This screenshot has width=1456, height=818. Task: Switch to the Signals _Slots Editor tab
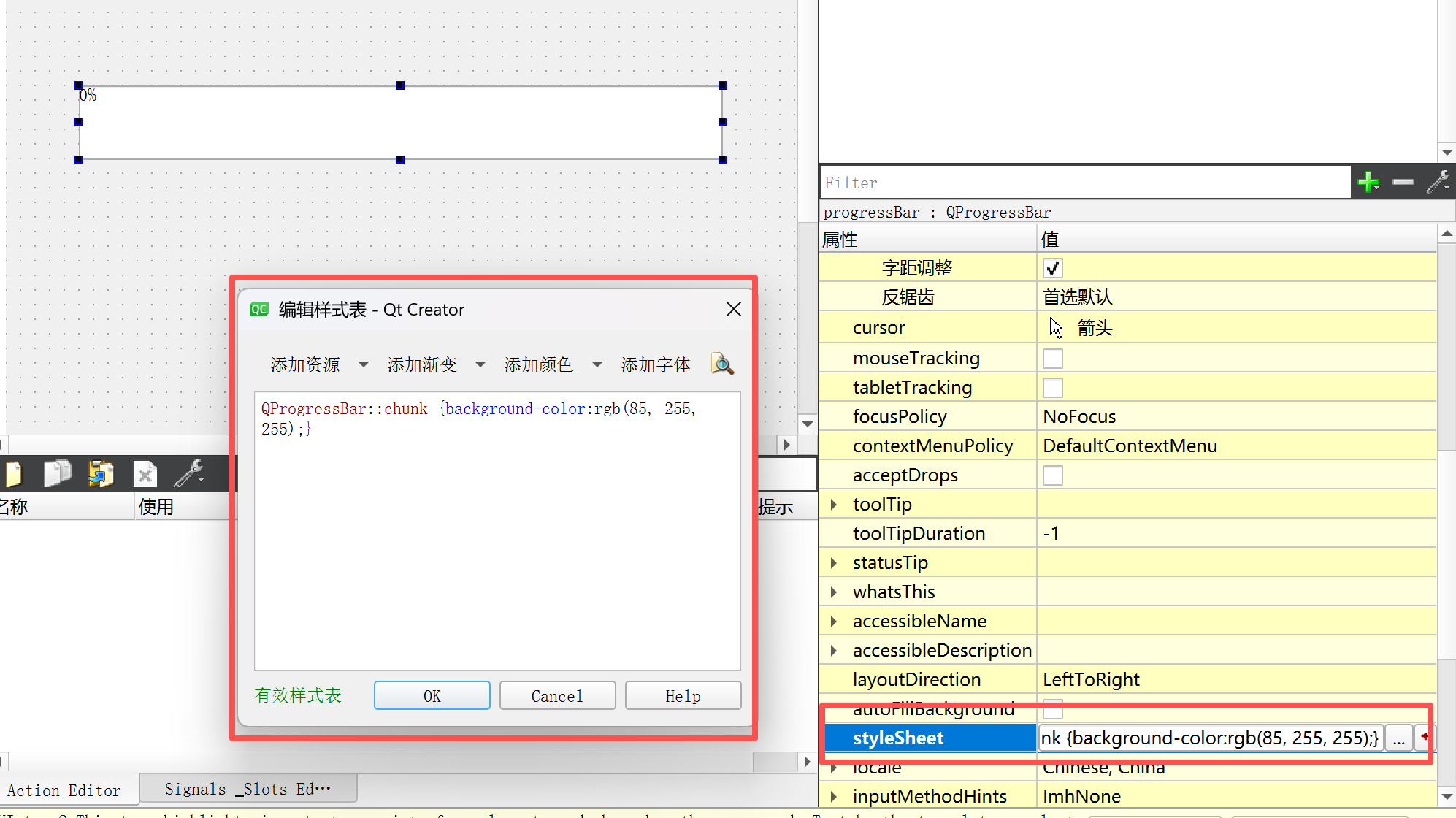point(248,789)
